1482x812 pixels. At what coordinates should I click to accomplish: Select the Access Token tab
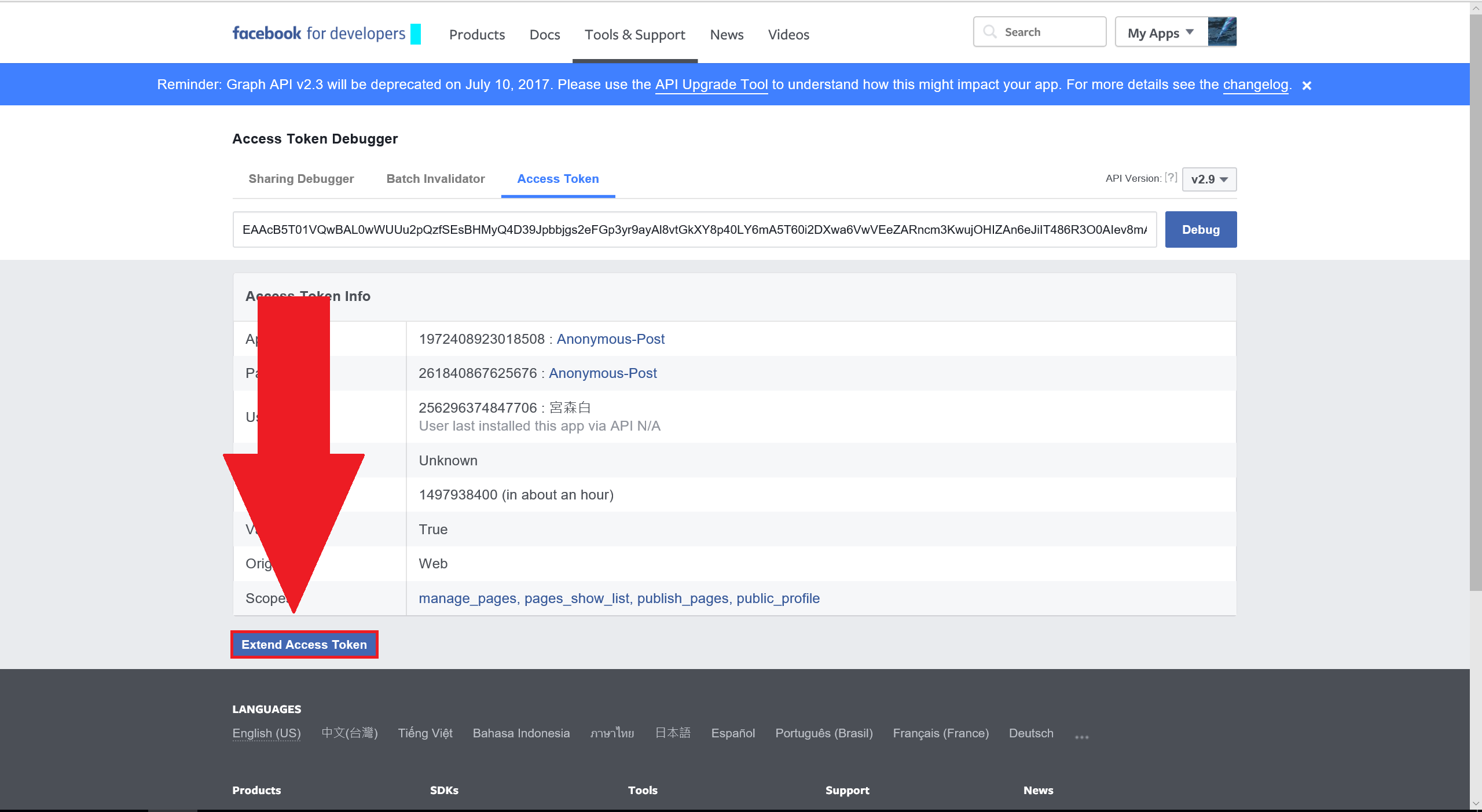tap(557, 179)
